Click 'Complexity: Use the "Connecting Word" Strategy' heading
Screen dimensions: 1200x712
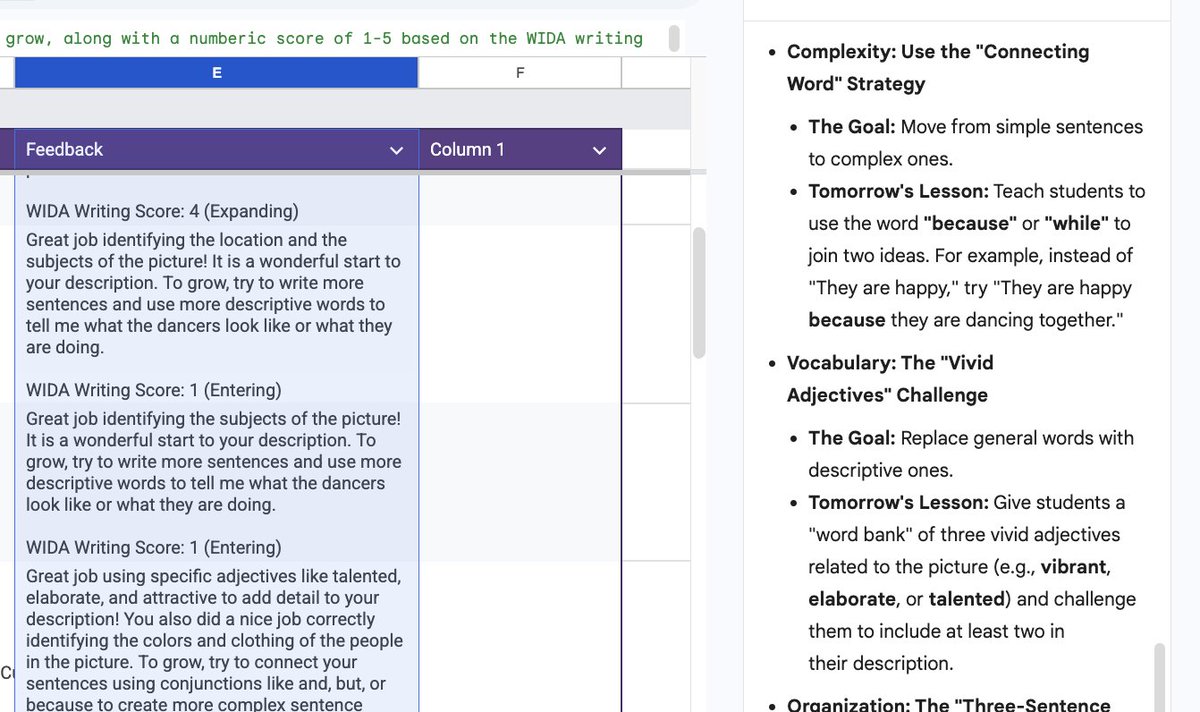point(937,67)
